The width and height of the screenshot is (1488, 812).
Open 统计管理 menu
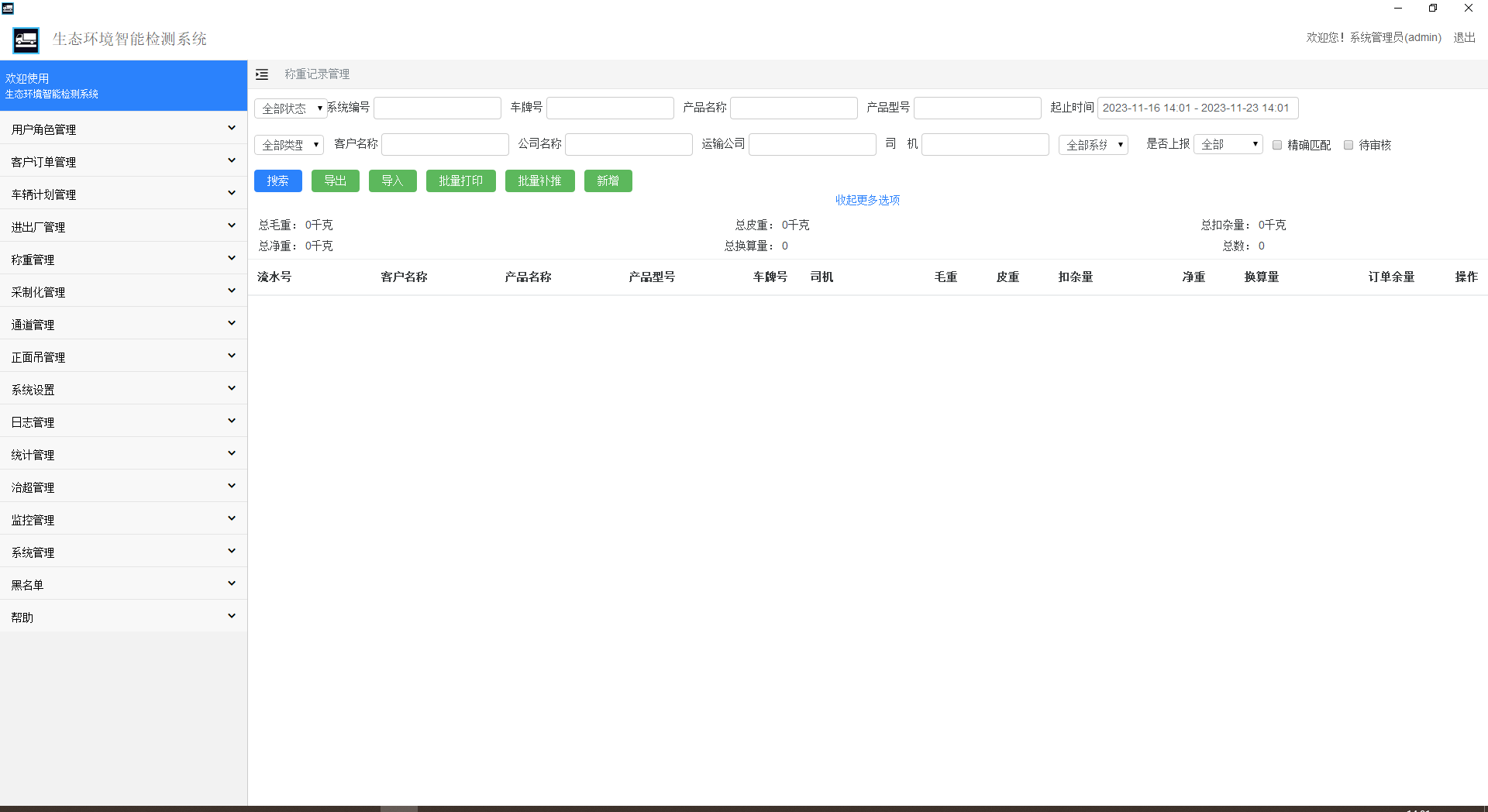coord(123,454)
